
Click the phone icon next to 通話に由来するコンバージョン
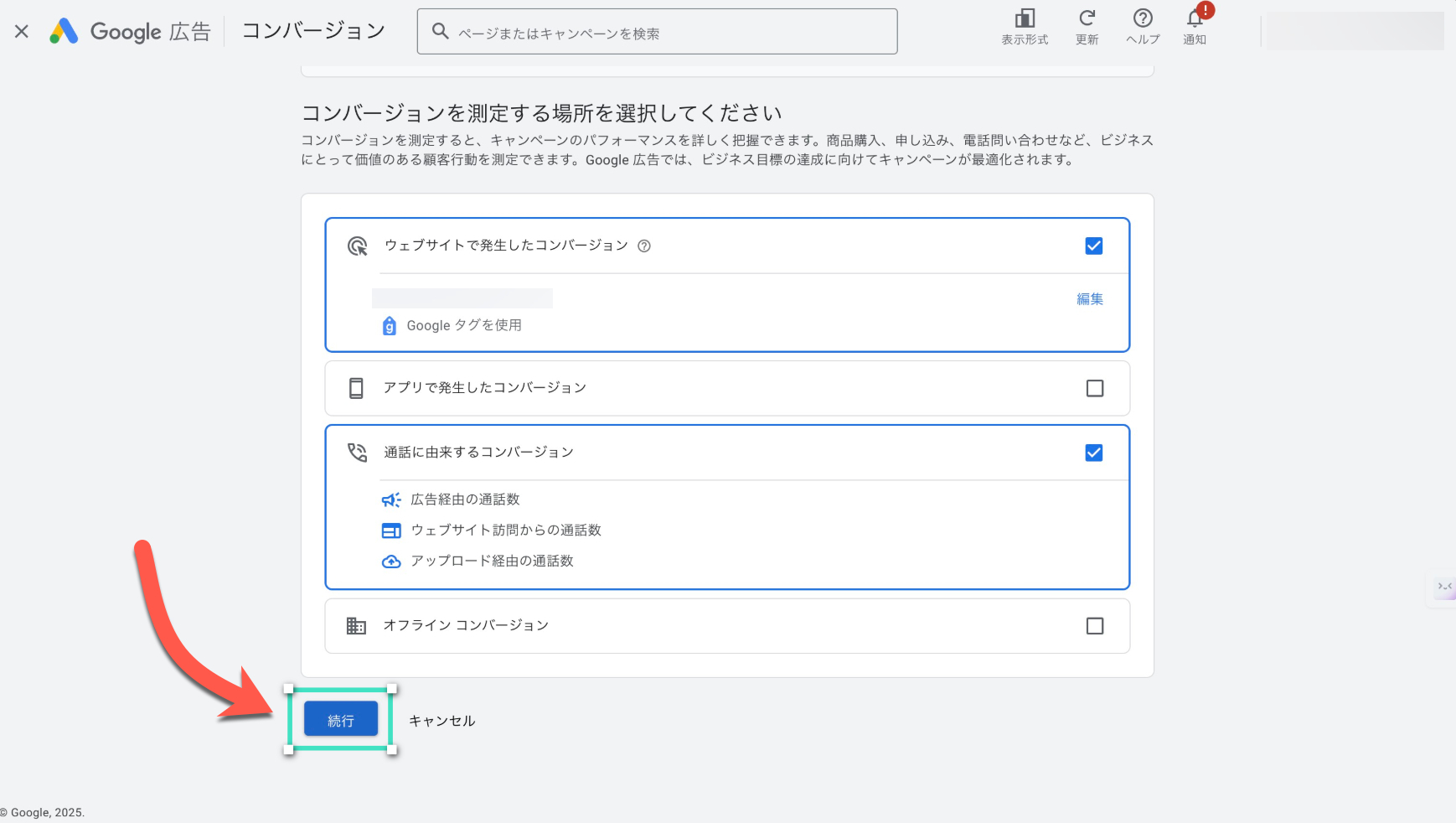[356, 452]
